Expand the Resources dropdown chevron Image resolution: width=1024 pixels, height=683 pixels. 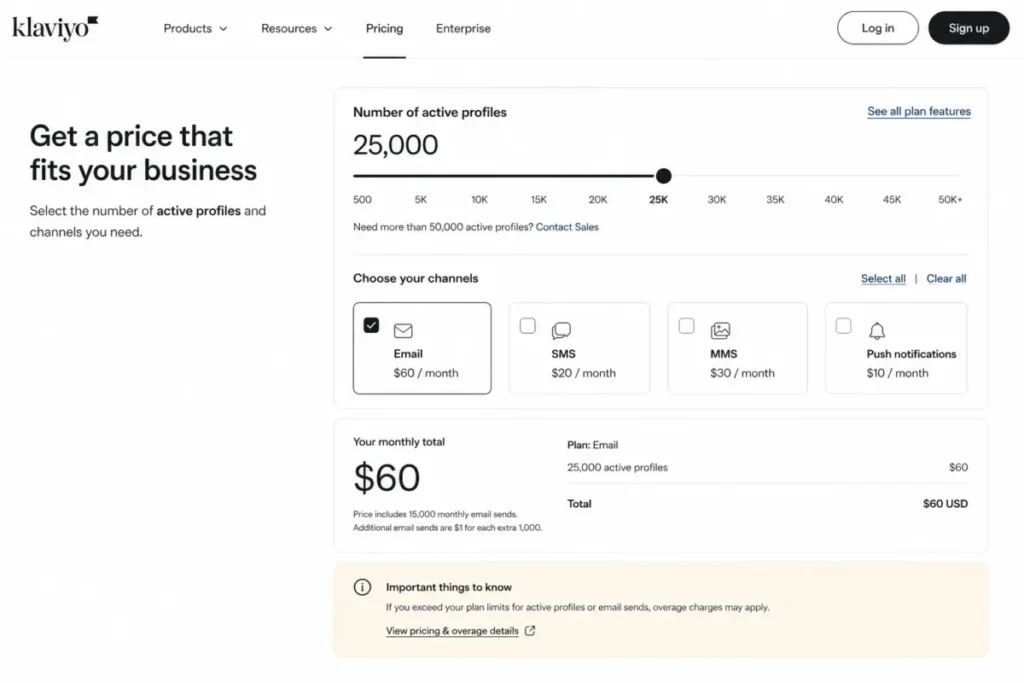328,29
